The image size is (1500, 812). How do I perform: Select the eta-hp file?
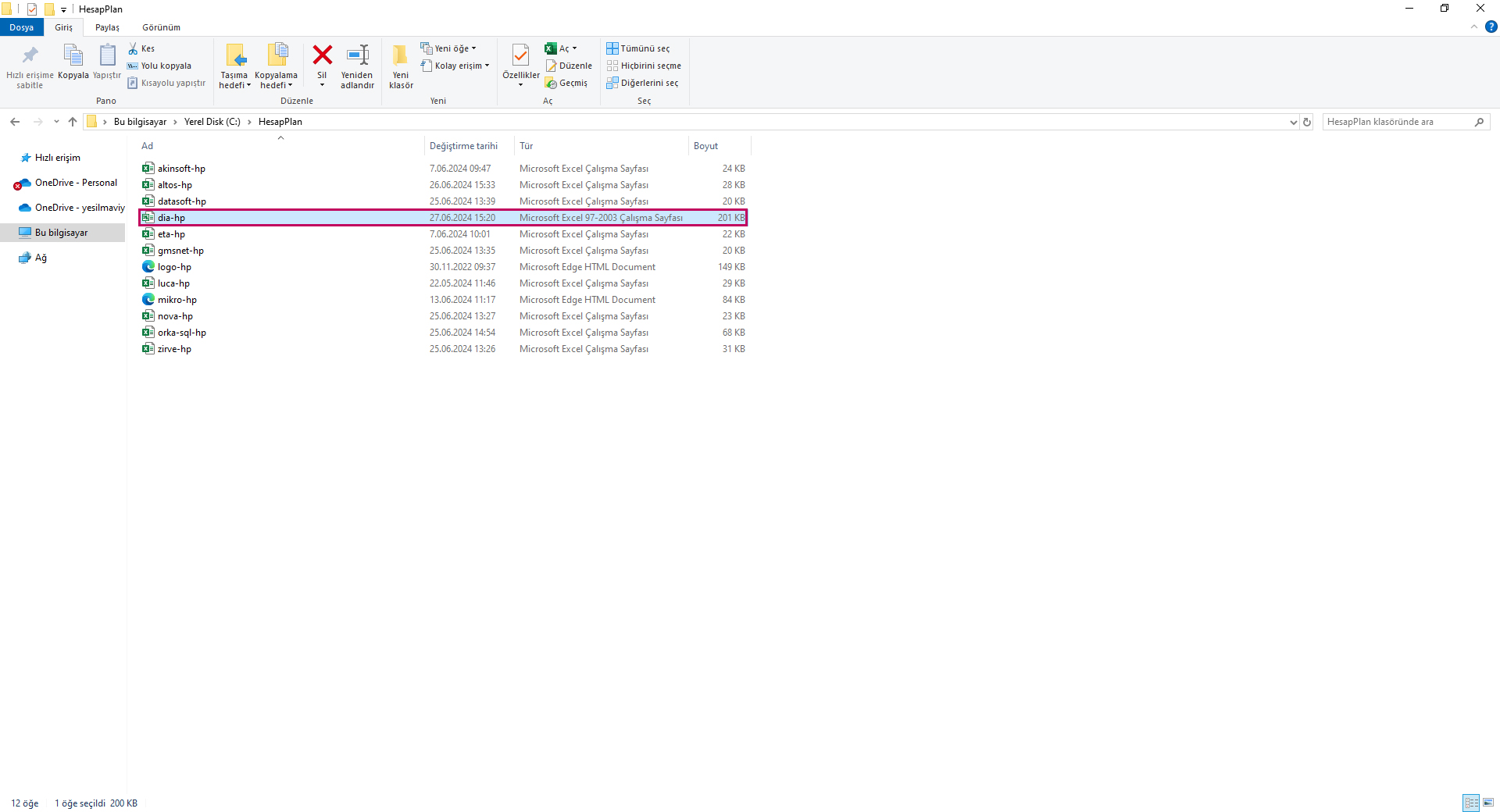tap(443, 234)
